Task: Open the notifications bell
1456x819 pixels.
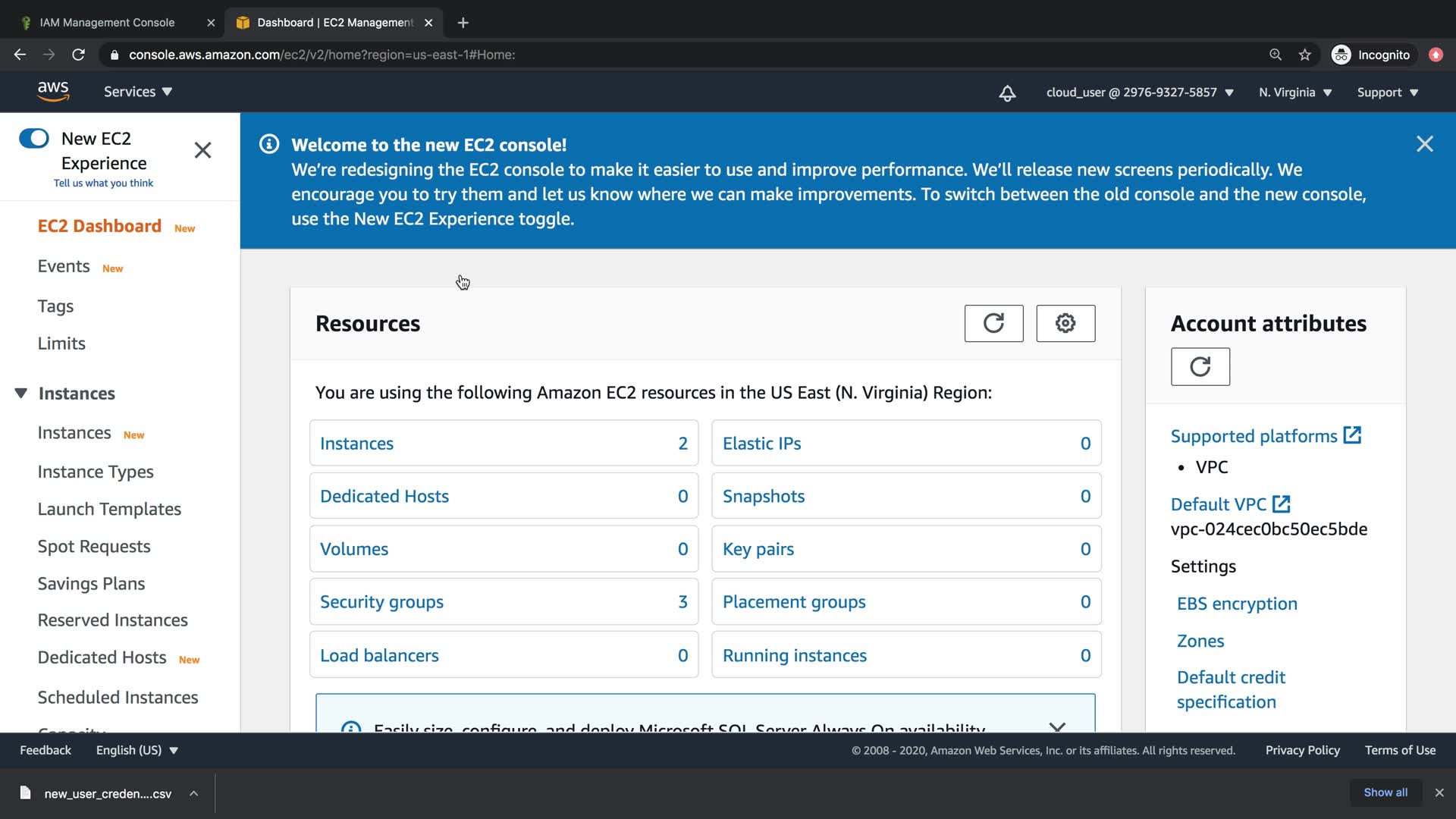Action: click(1007, 93)
